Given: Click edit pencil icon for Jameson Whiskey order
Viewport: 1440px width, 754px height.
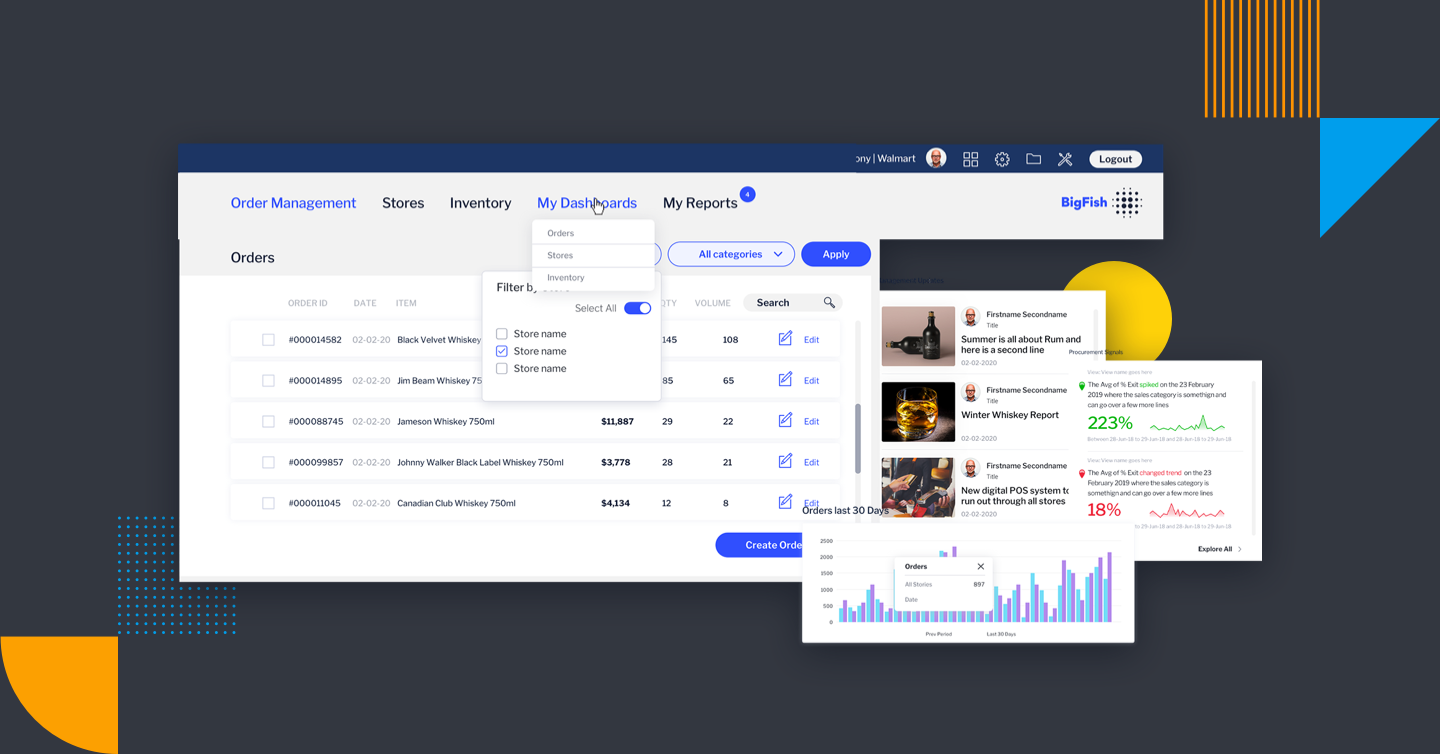Looking at the screenshot, I should [785, 421].
